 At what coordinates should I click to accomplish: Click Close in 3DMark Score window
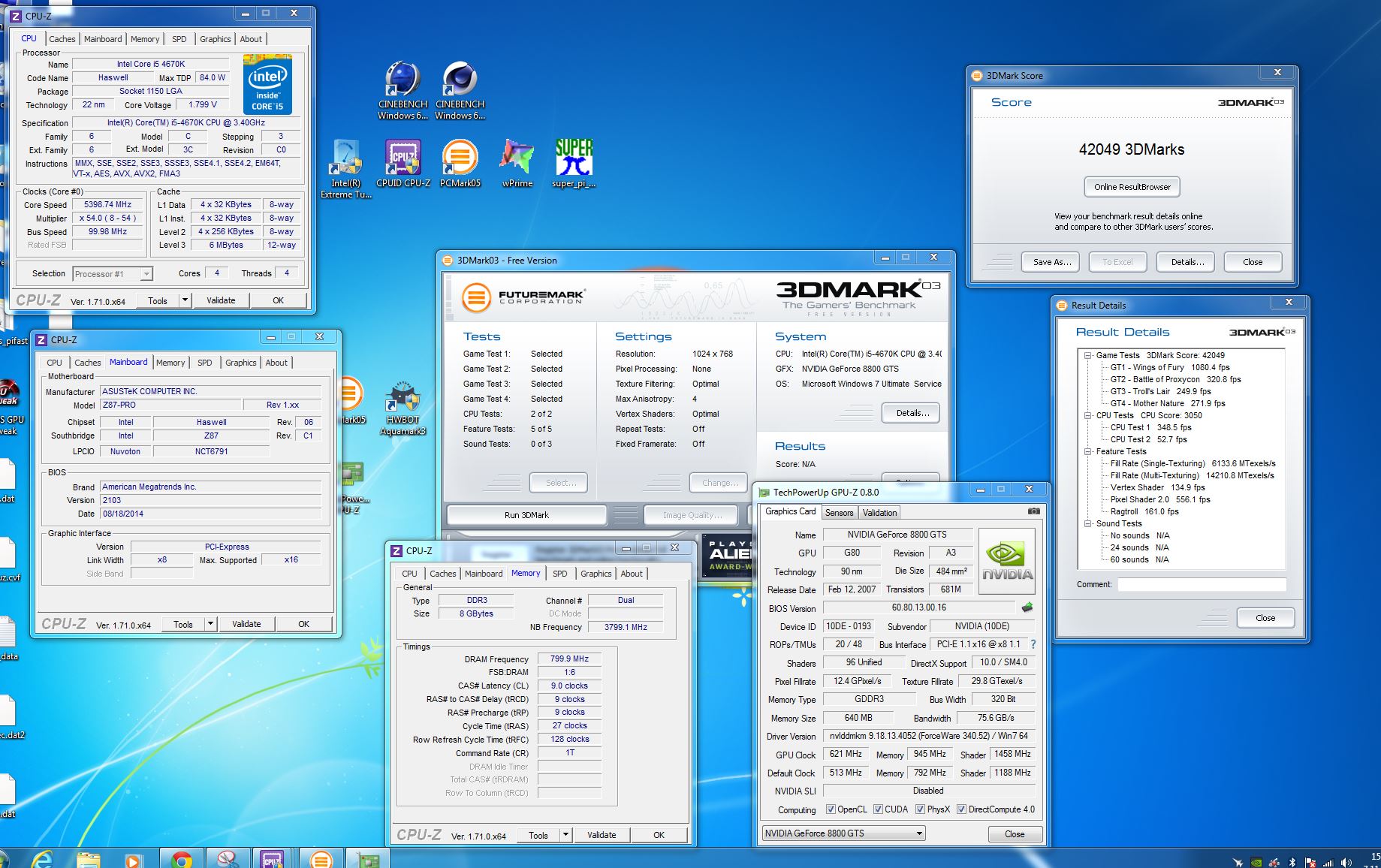coord(1253,262)
